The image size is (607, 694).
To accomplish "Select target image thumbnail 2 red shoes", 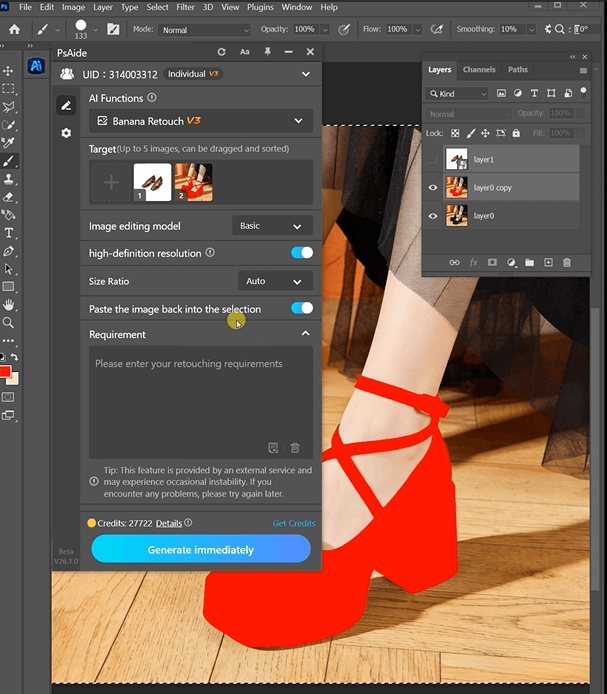I will (x=193, y=182).
